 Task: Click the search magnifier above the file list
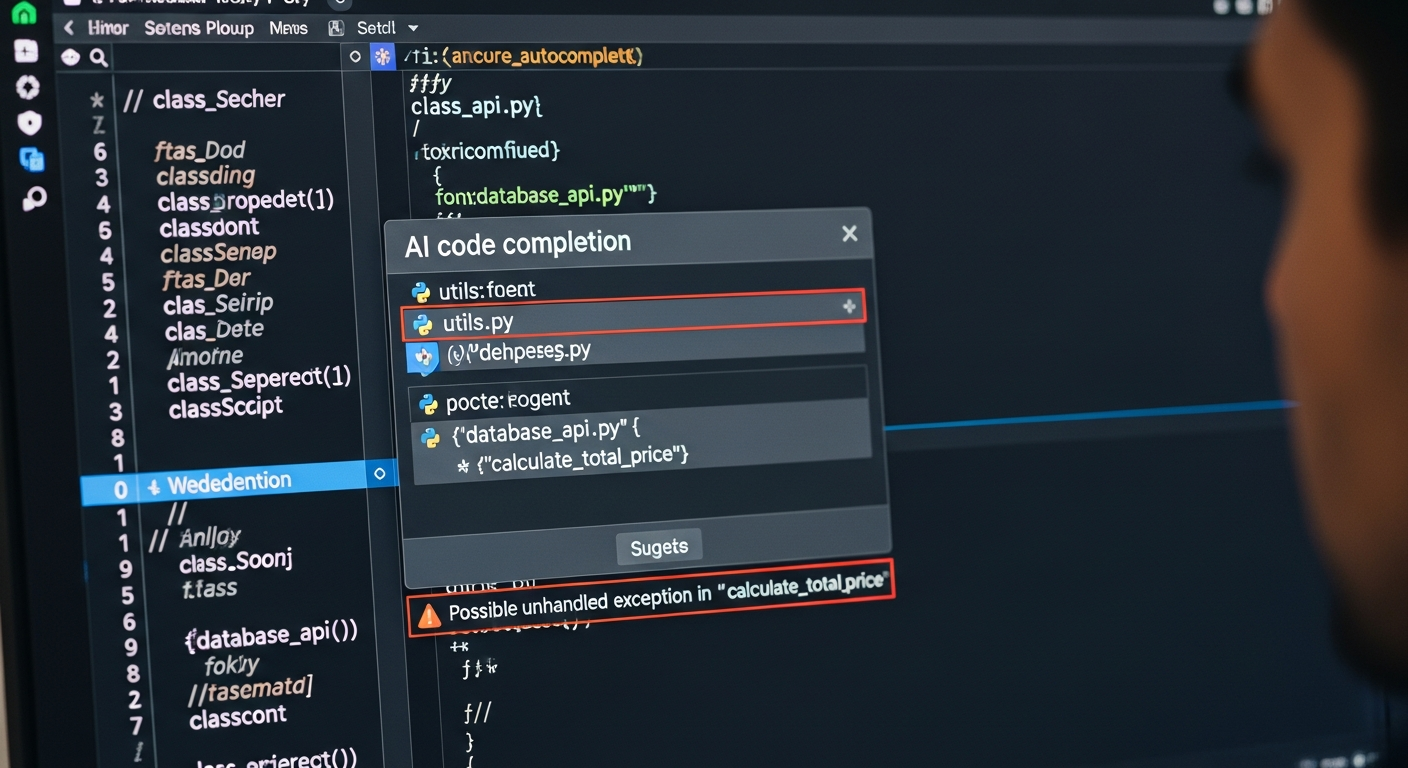(x=98, y=58)
